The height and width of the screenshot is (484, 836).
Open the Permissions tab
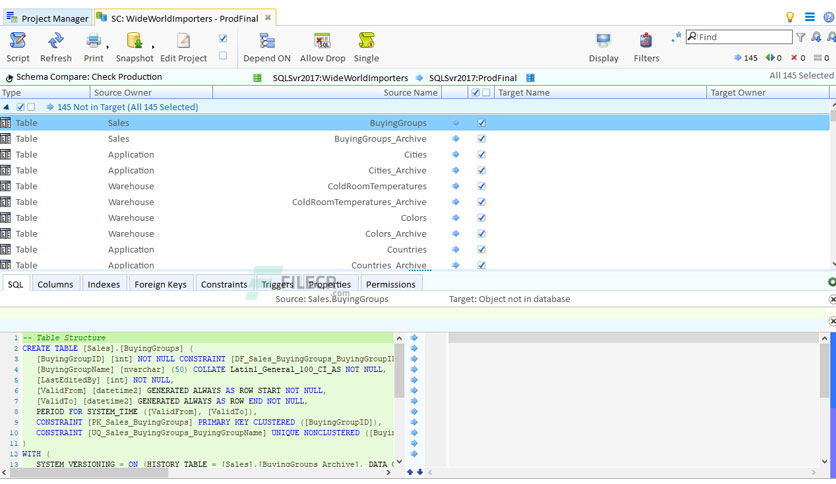pyautogui.click(x=391, y=284)
